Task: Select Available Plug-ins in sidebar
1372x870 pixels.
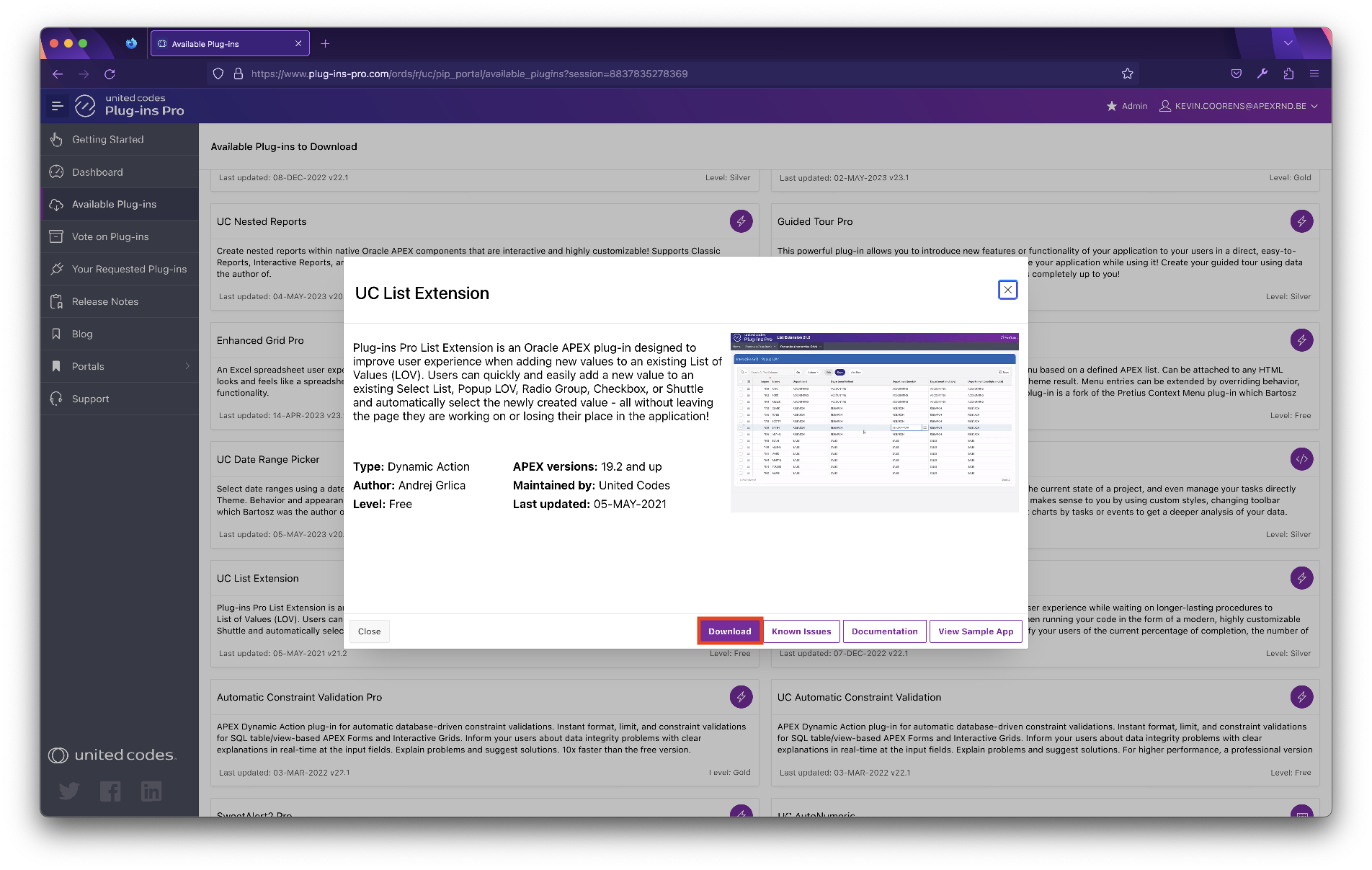Action: tap(120, 204)
